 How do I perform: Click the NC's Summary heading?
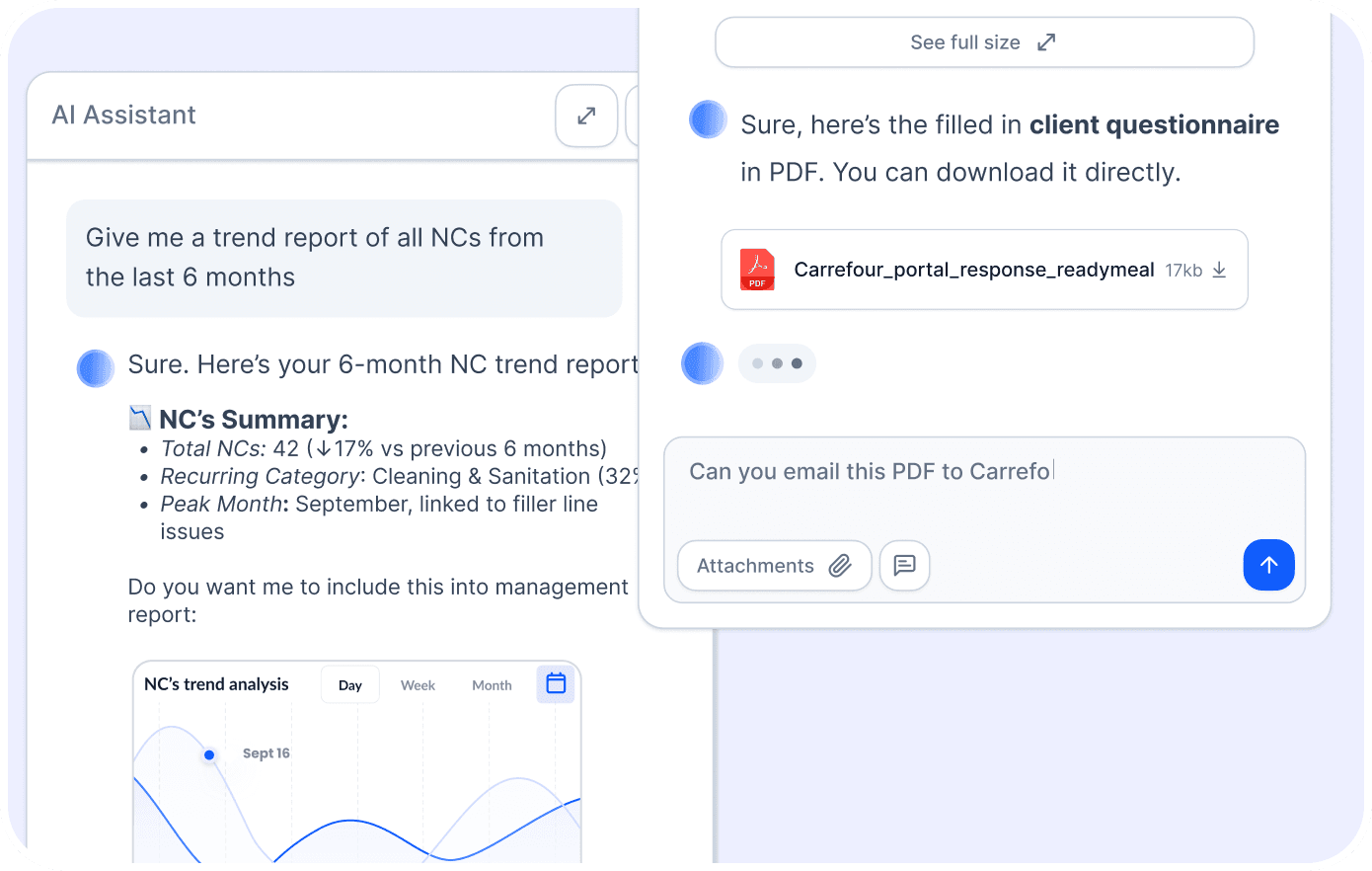click(254, 420)
